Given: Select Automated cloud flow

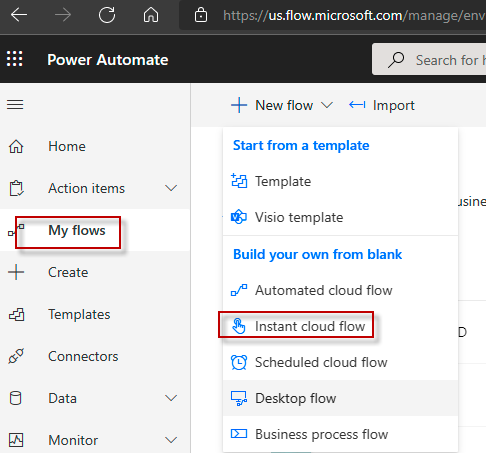Looking at the screenshot, I should [340, 290].
